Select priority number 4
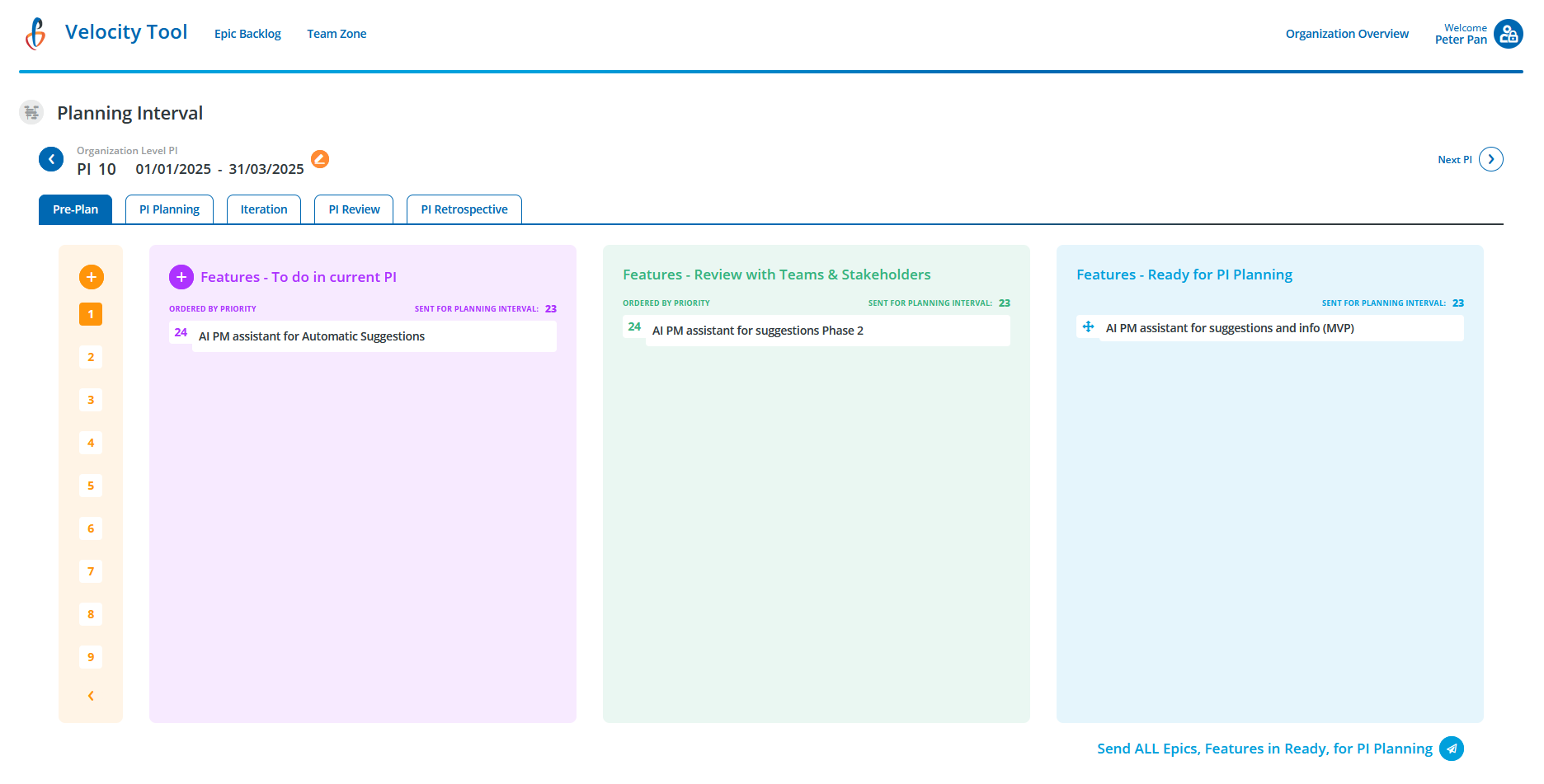Image resolution: width=1544 pixels, height=784 pixels. click(91, 443)
